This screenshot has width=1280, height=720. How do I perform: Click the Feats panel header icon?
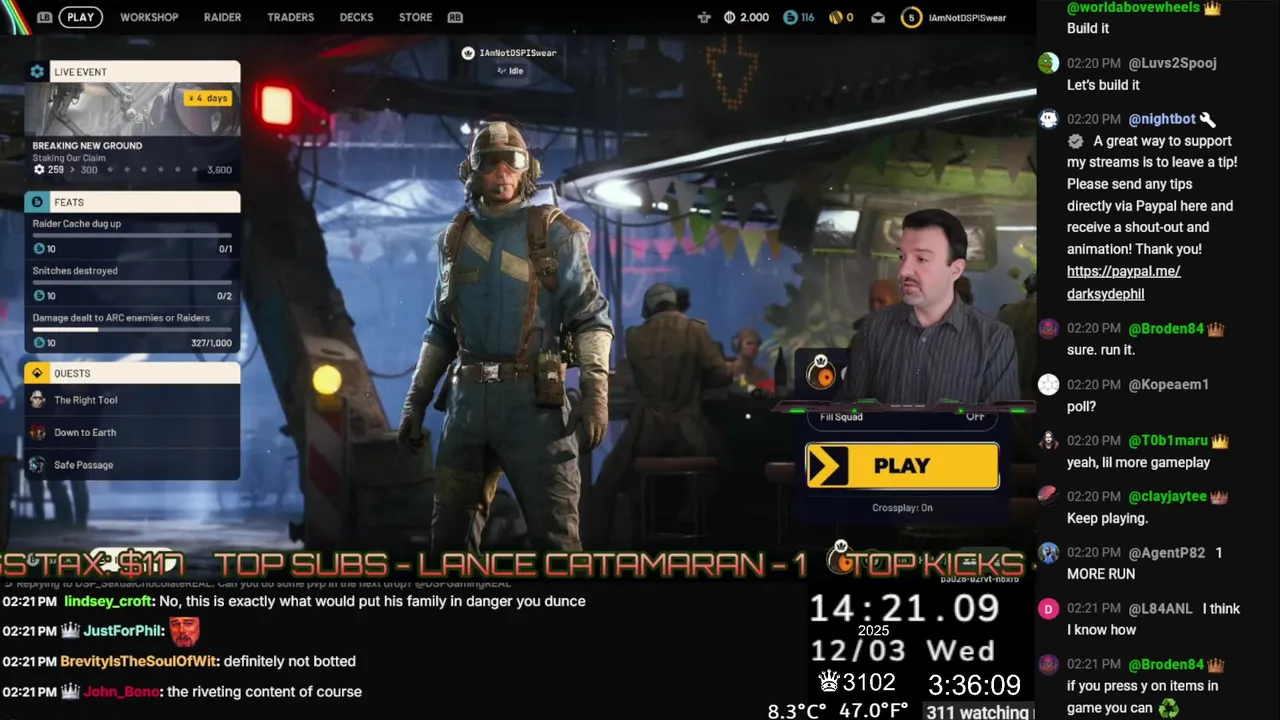coord(37,202)
